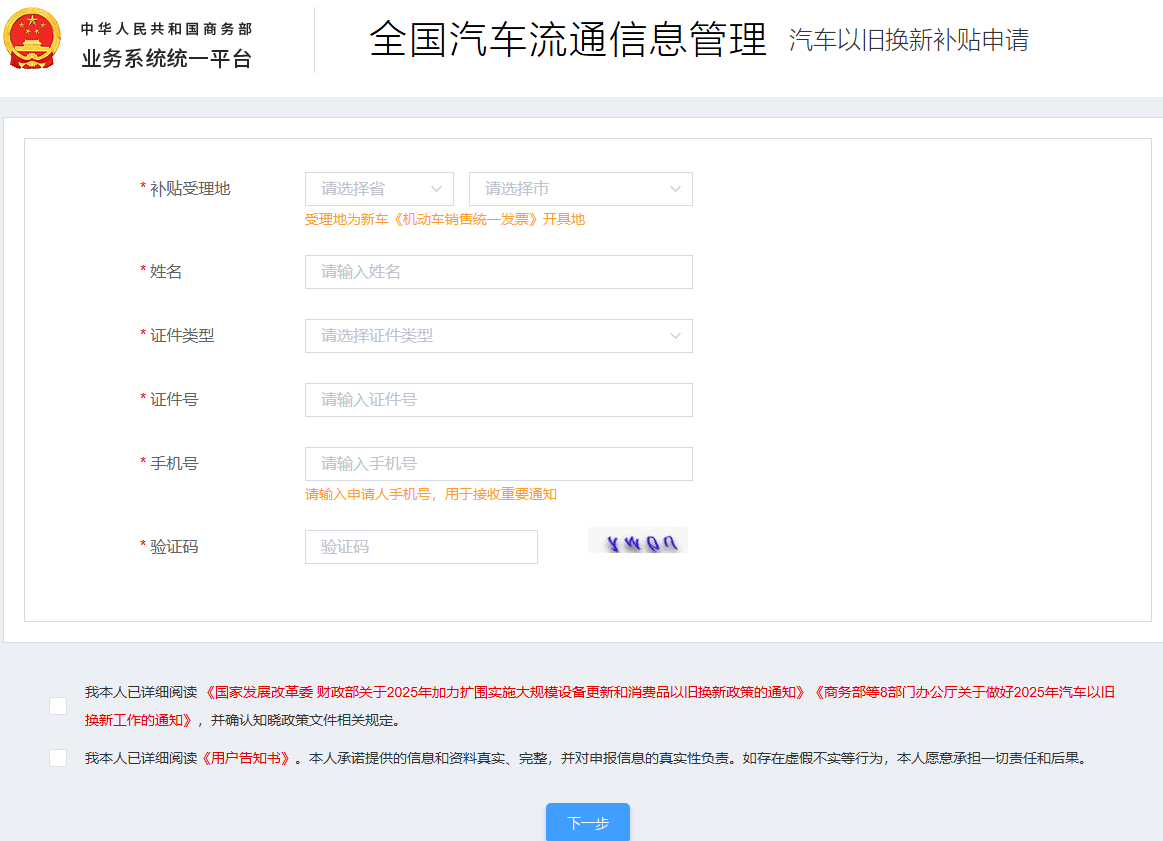Click the 下一步 button

pyautogui.click(x=587, y=823)
